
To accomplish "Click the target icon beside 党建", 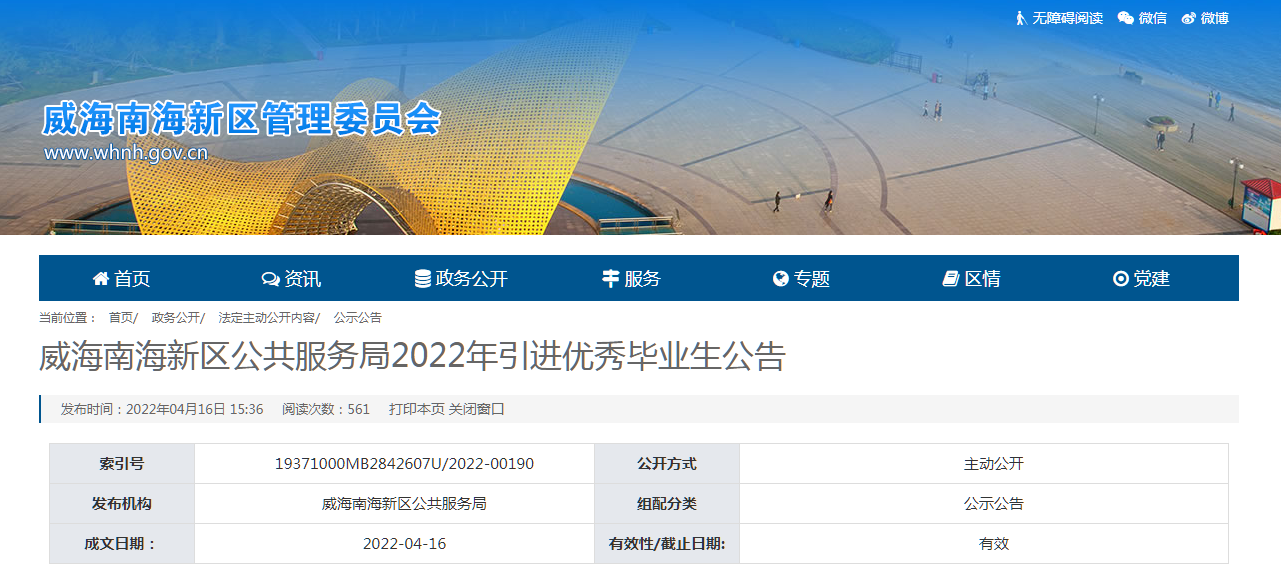I will pyautogui.click(x=1121, y=279).
